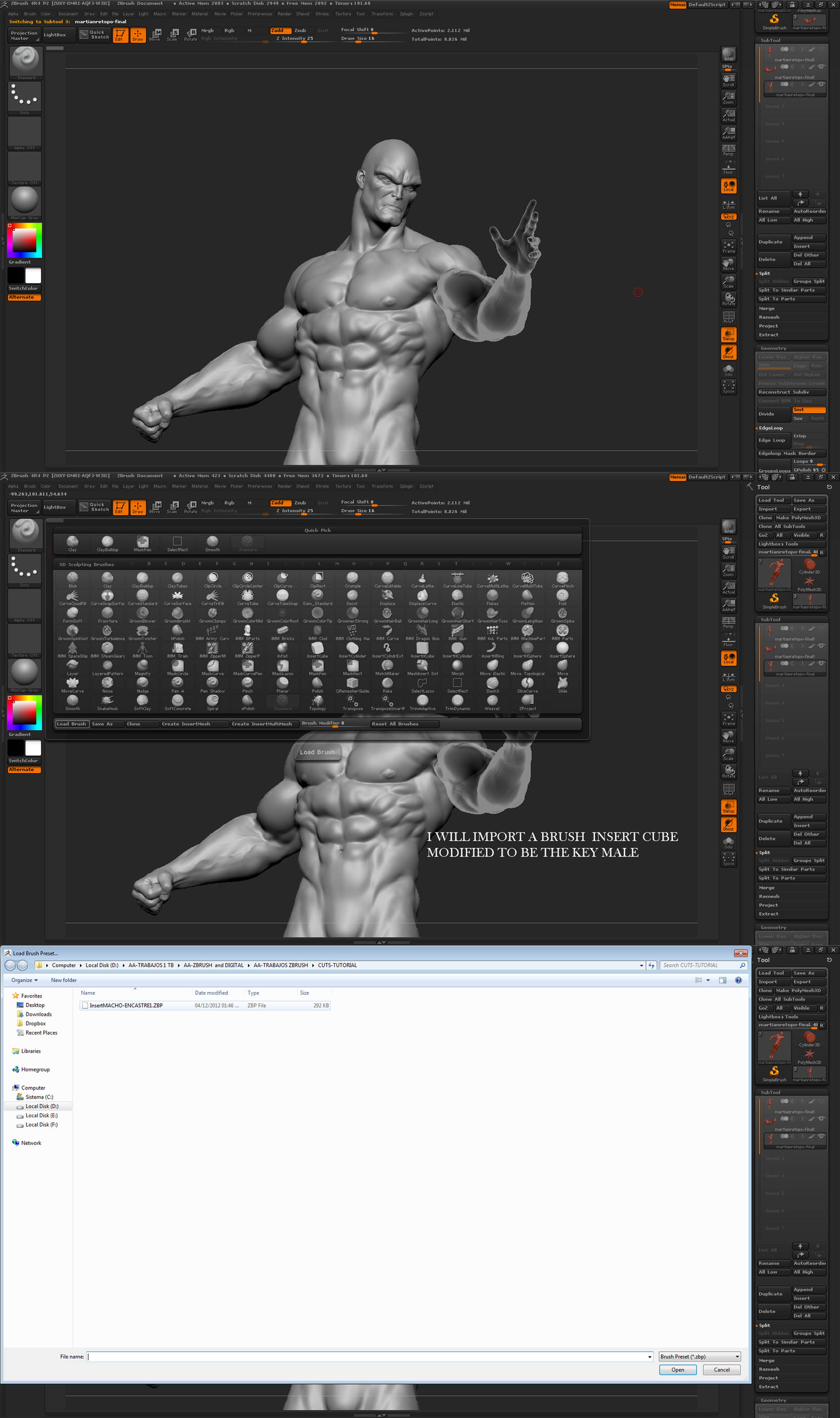Pick the Displace brush icon
Viewport: 840px width, 1418px height.
point(387,597)
